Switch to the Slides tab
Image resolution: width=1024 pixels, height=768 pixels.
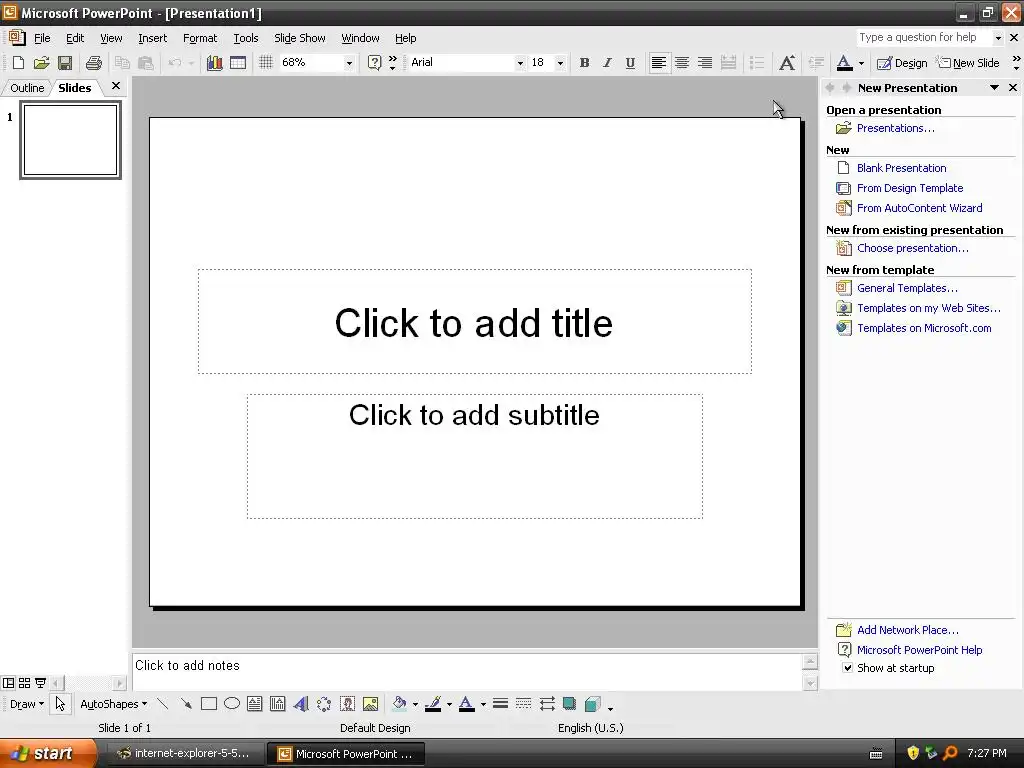tap(74, 88)
